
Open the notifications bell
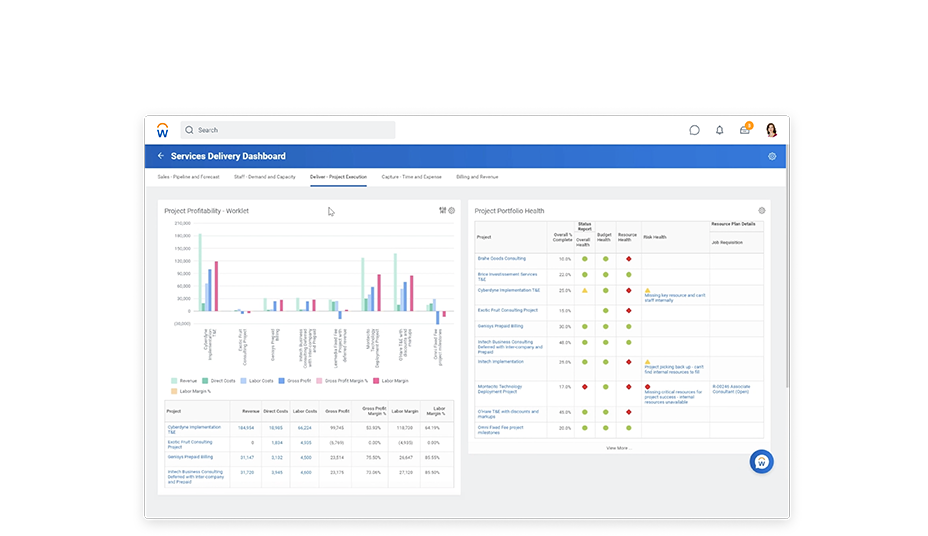[x=719, y=130]
